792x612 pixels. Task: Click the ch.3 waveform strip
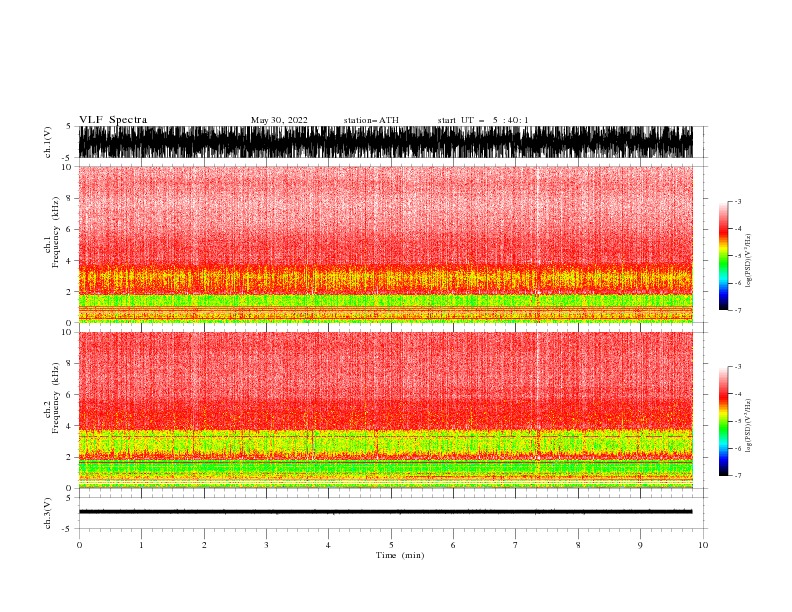point(385,512)
